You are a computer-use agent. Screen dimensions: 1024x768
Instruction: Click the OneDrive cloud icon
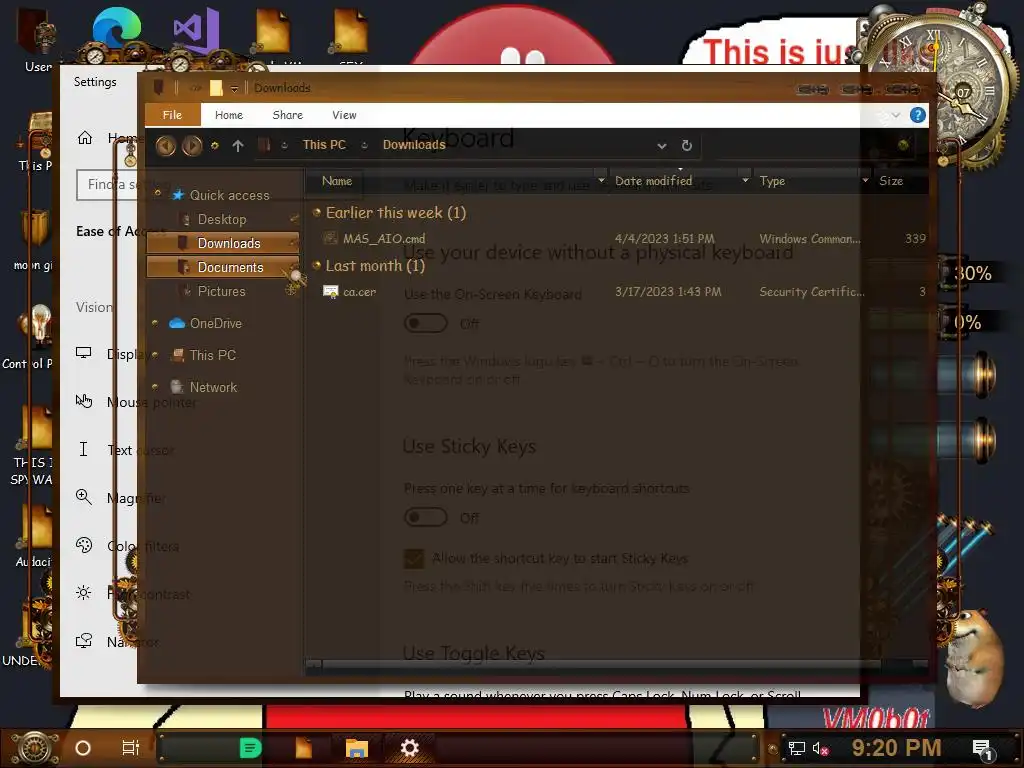tap(176, 323)
